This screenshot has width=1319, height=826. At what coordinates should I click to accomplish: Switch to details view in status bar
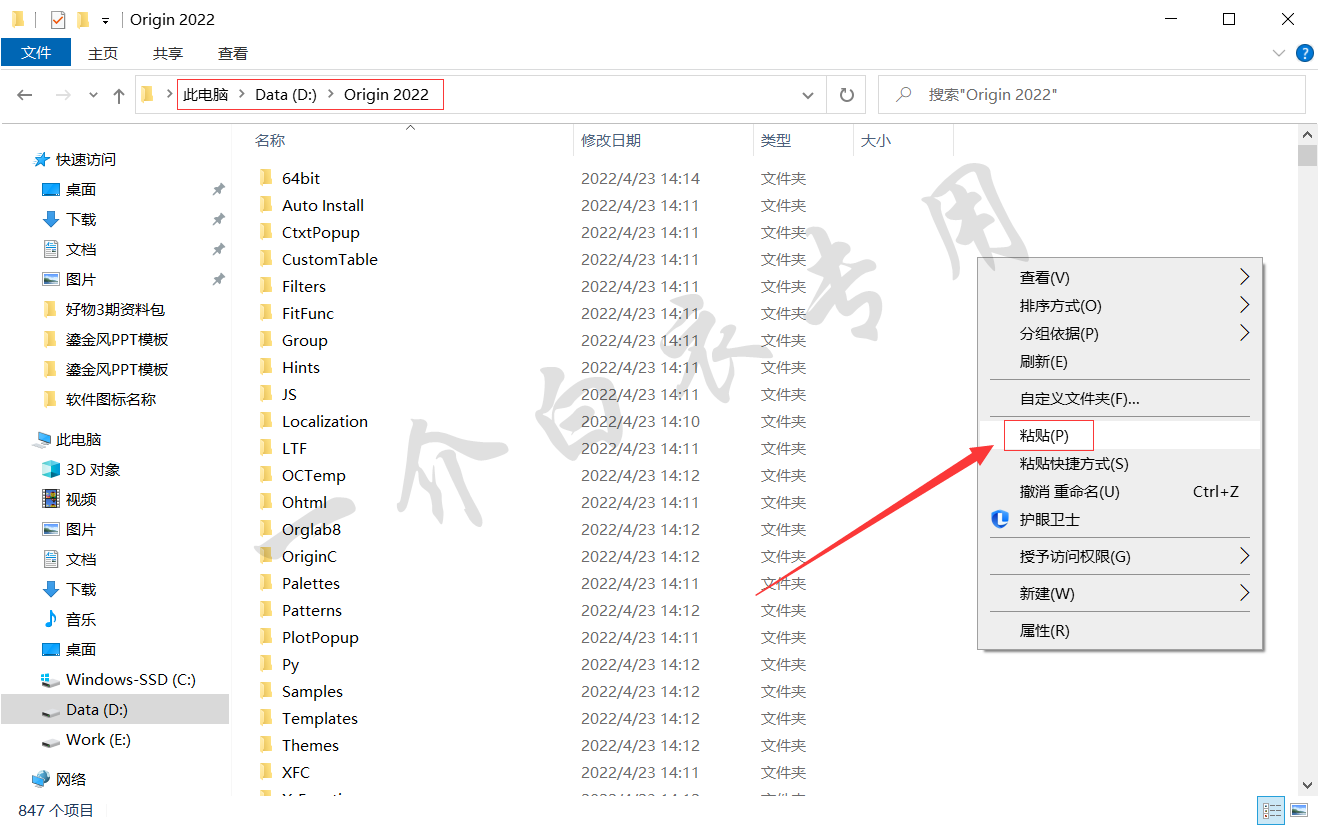pyautogui.click(x=1272, y=810)
